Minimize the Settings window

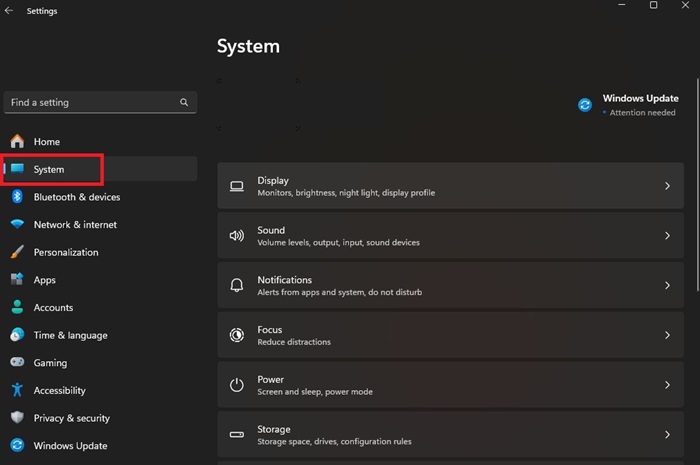(x=621, y=5)
